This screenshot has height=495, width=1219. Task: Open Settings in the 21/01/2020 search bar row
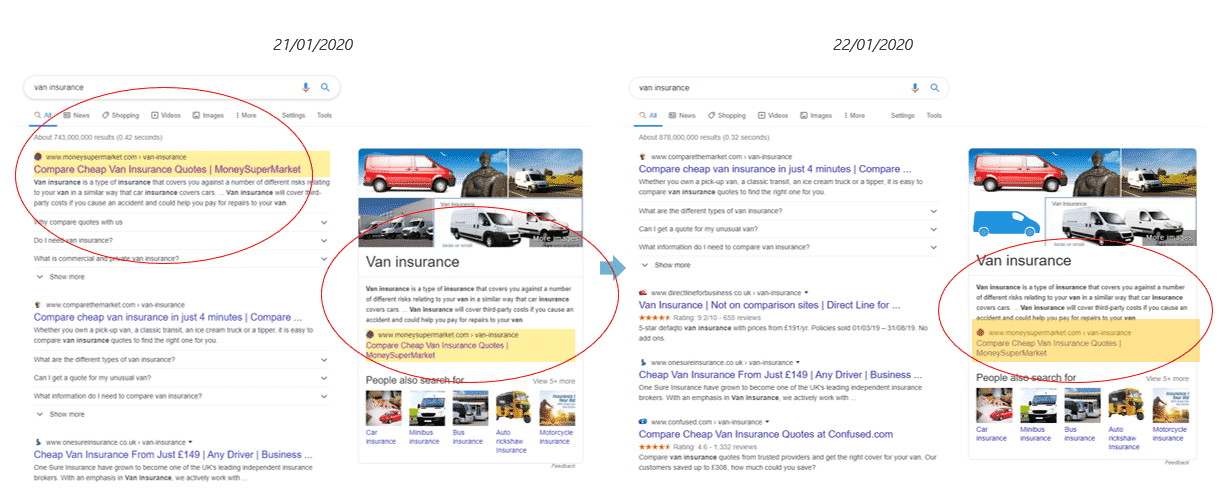(294, 115)
